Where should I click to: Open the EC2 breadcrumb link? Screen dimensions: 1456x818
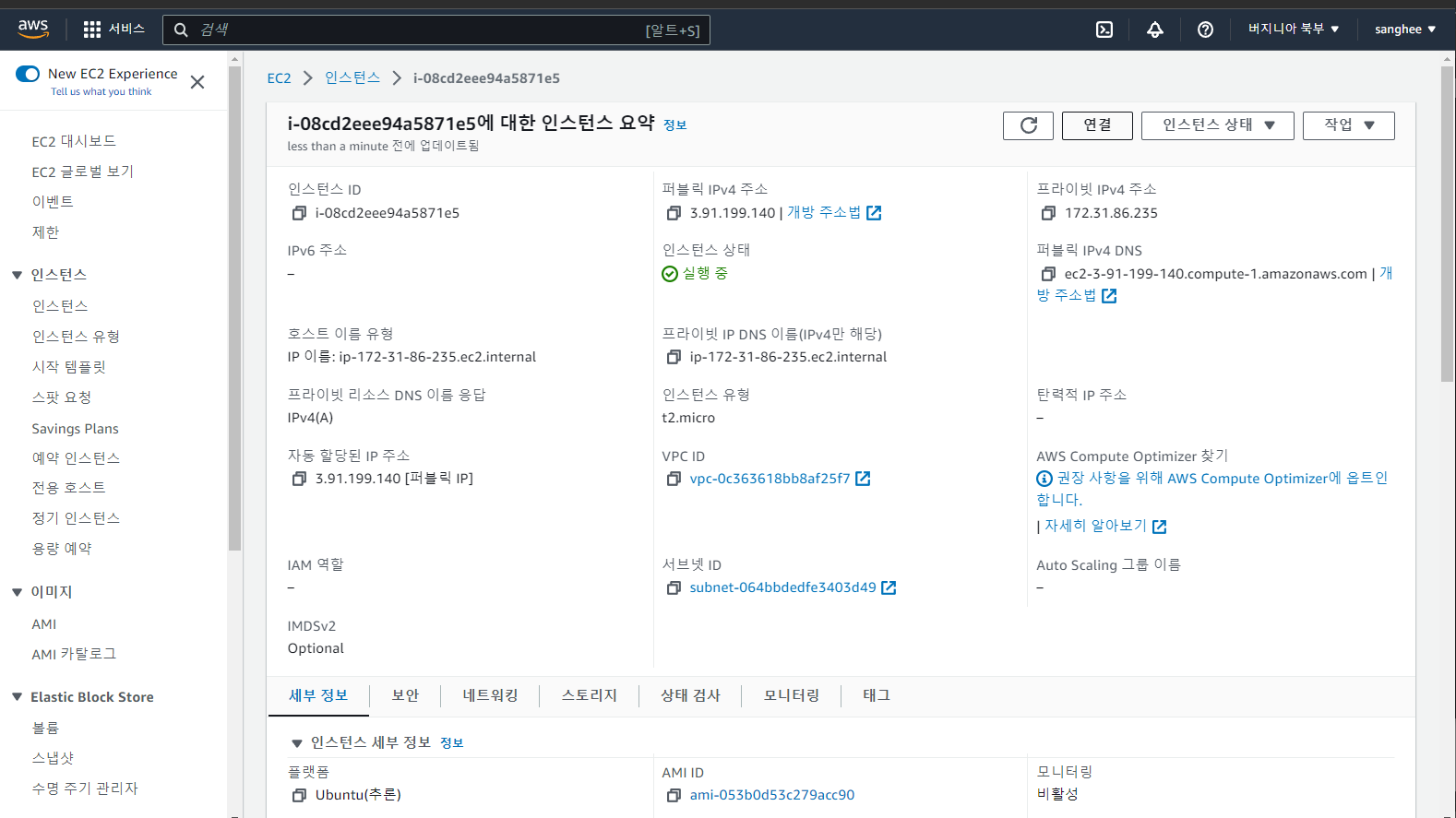[279, 78]
